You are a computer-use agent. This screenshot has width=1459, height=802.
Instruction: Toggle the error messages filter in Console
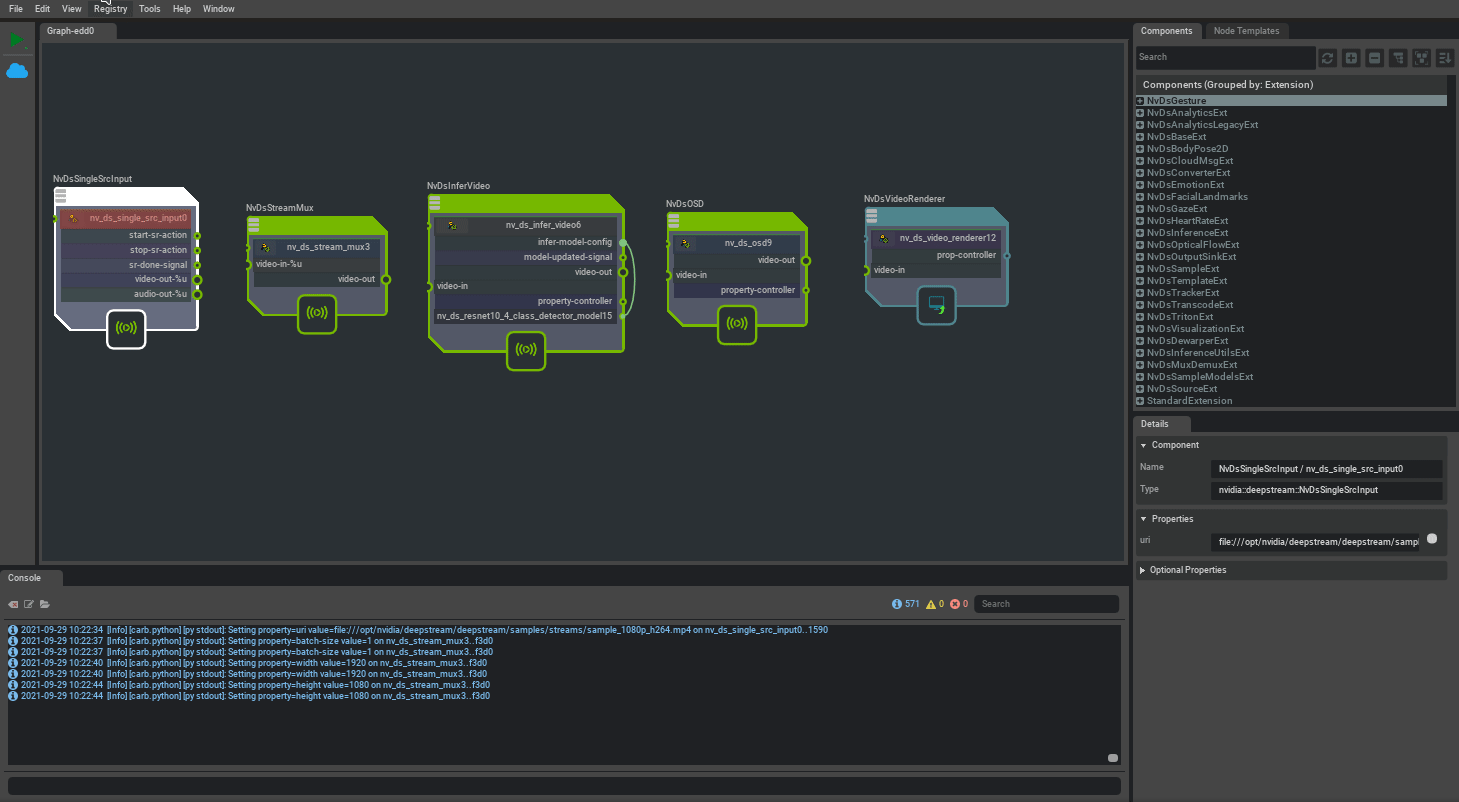pos(959,604)
